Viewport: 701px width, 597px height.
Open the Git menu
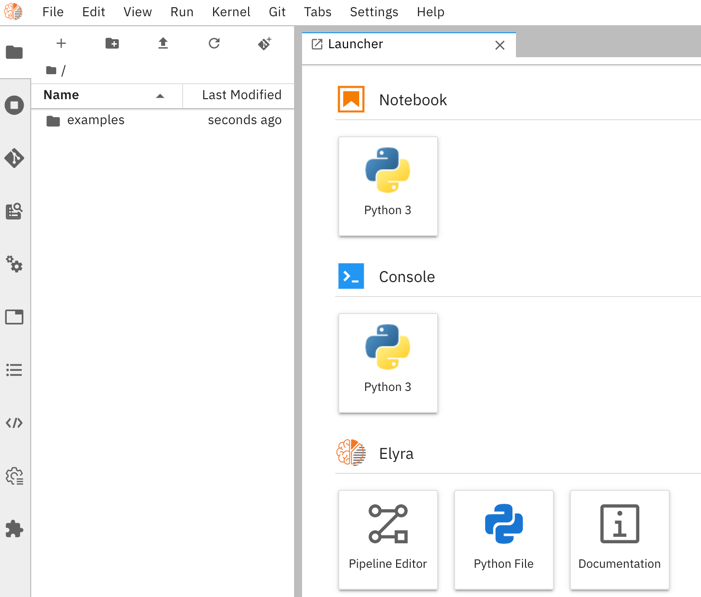pos(277,12)
